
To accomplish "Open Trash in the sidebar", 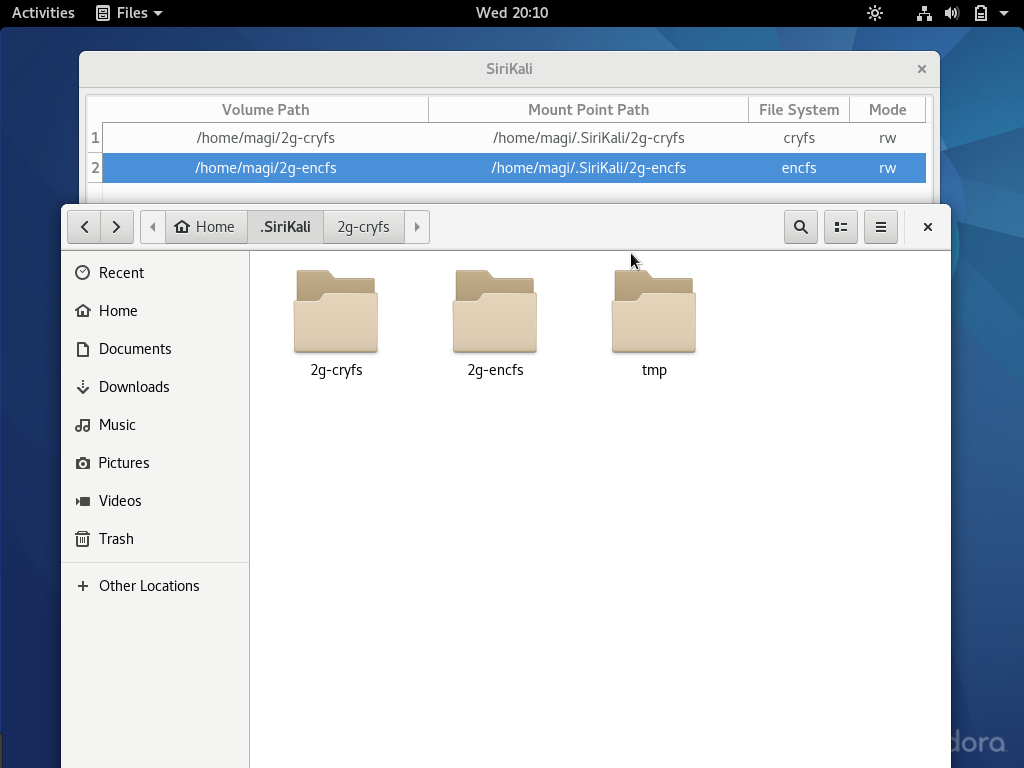I will 155,539.
